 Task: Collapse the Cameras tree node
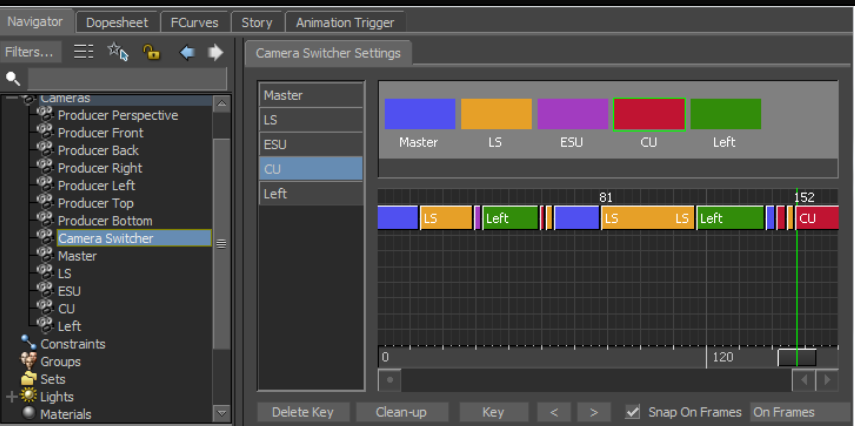(x=11, y=99)
